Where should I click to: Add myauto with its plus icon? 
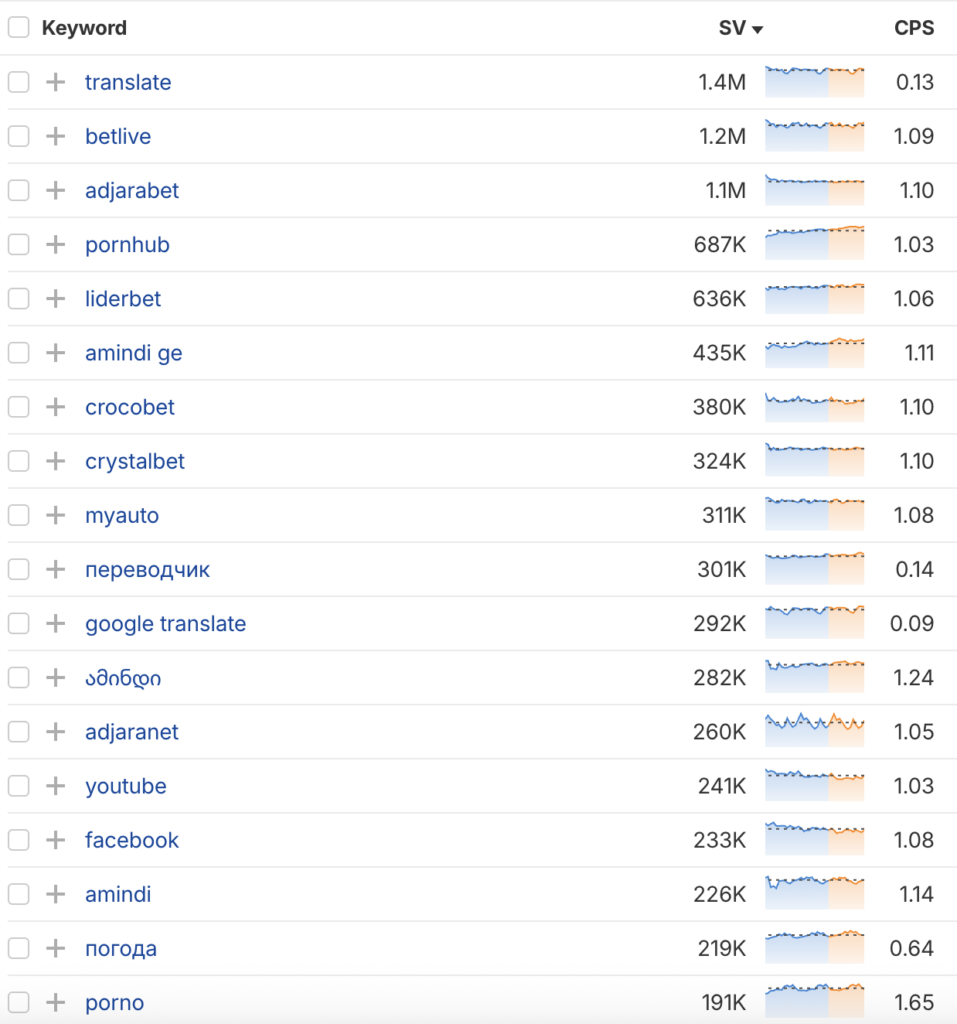coord(56,515)
